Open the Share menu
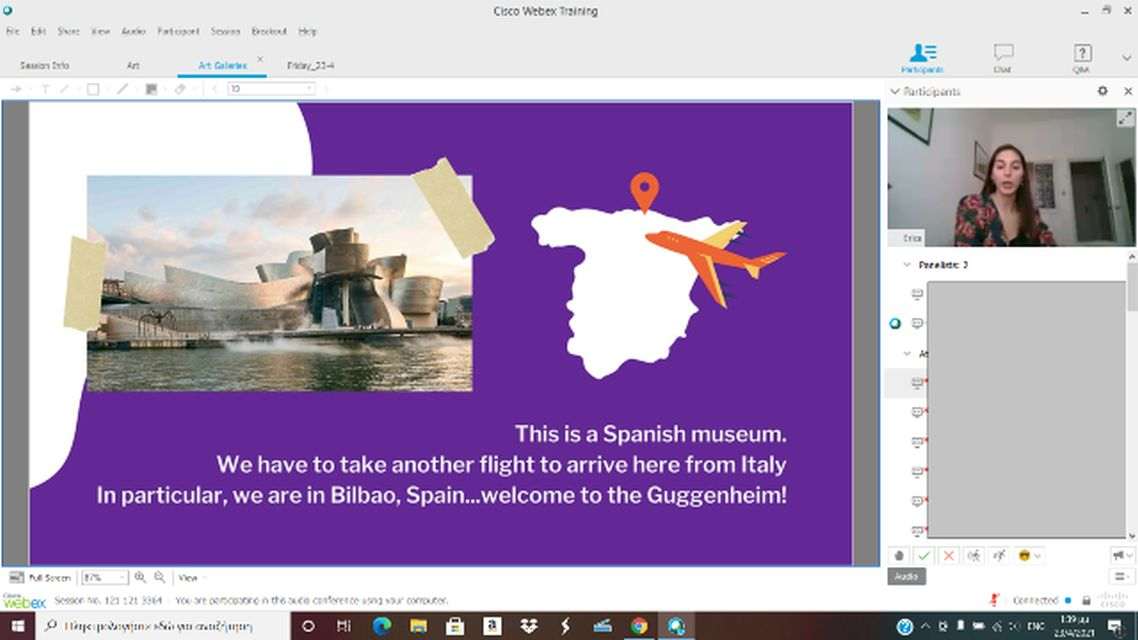The image size is (1138, 640). click(68, 31)
